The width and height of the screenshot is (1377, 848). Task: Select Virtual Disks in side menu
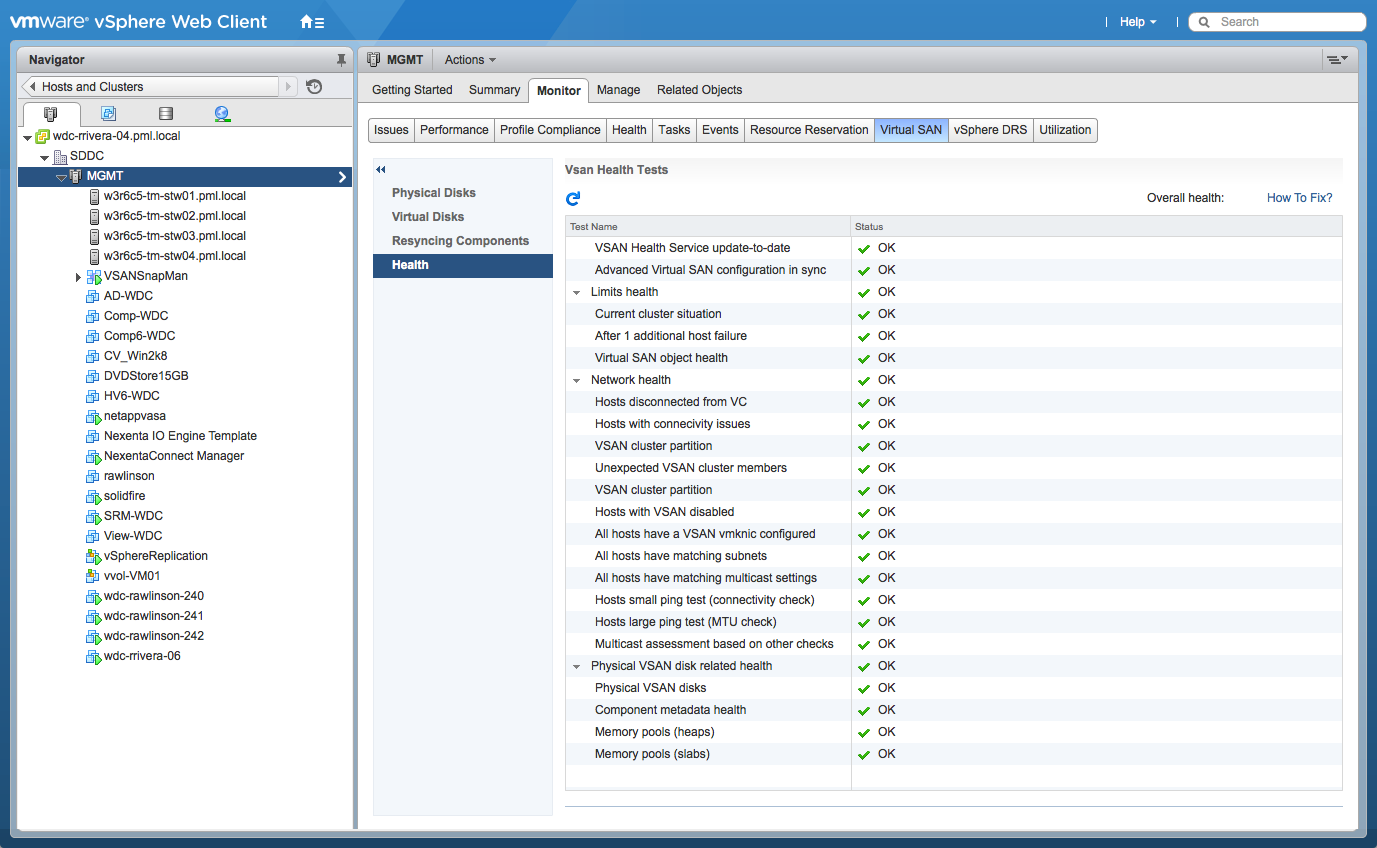[x=463, y=217]
